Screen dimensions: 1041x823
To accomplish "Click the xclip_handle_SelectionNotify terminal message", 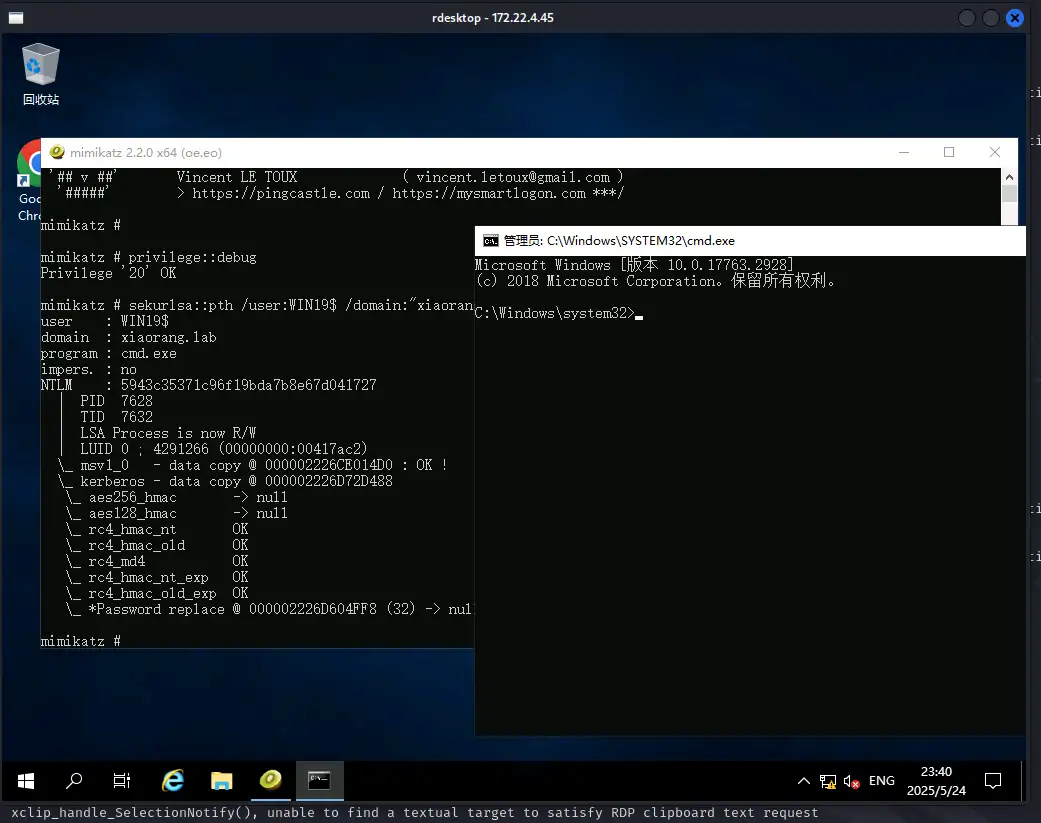I will [414, 812].
